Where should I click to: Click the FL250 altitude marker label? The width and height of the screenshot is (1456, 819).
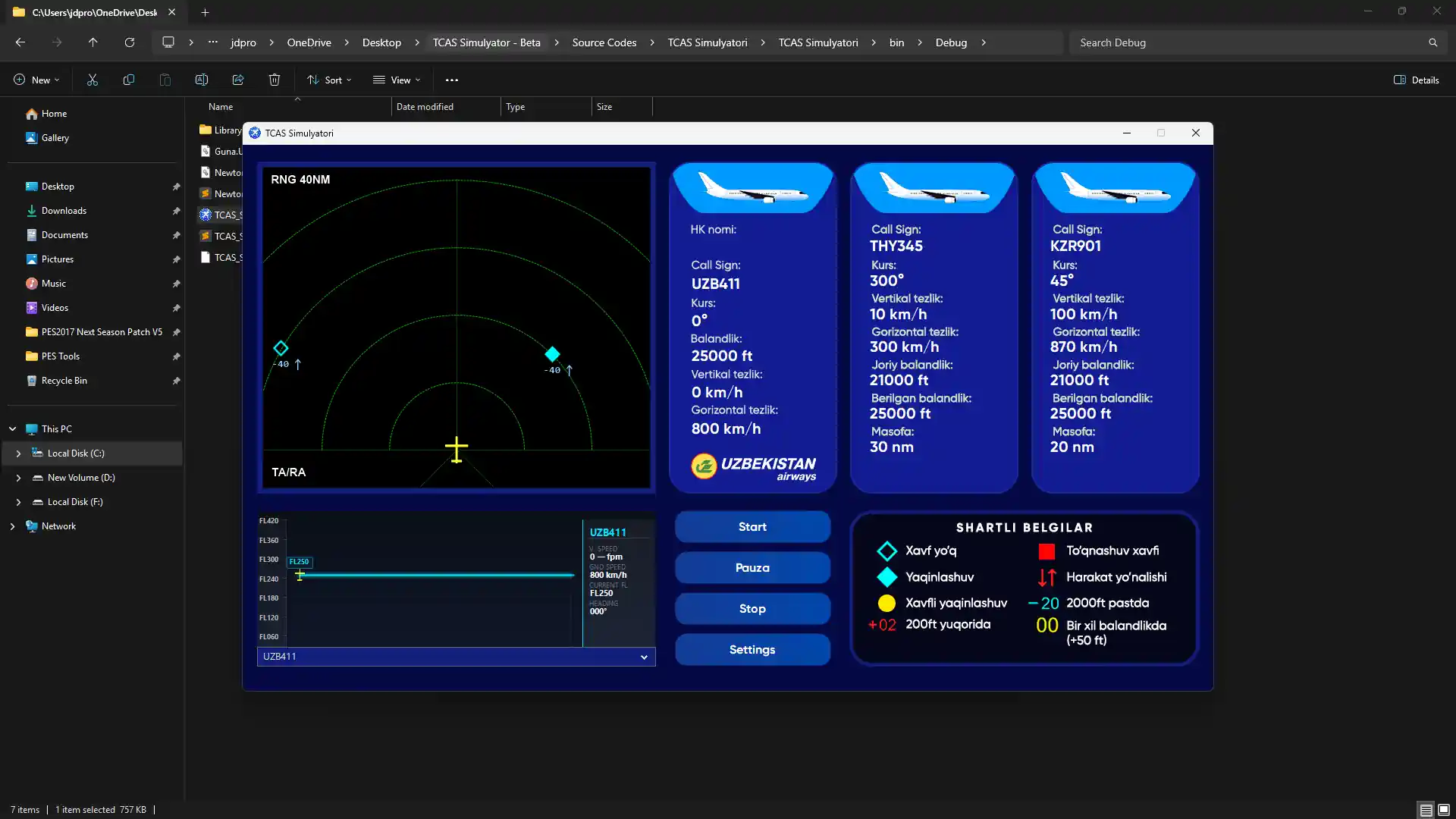point(300,562)
